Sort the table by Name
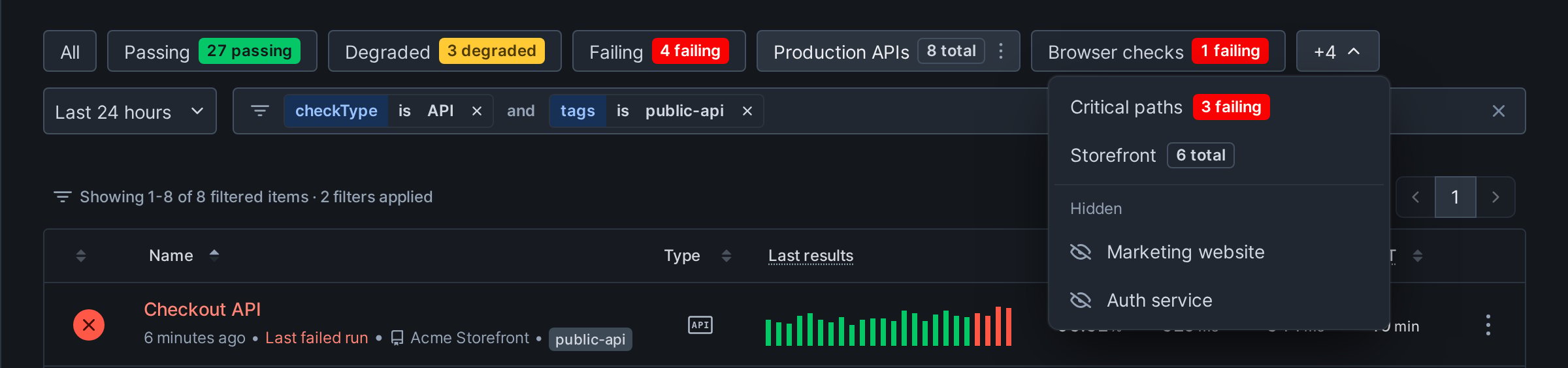The height and width of the screenshot is (368, 1568). (x=184, y=255)
